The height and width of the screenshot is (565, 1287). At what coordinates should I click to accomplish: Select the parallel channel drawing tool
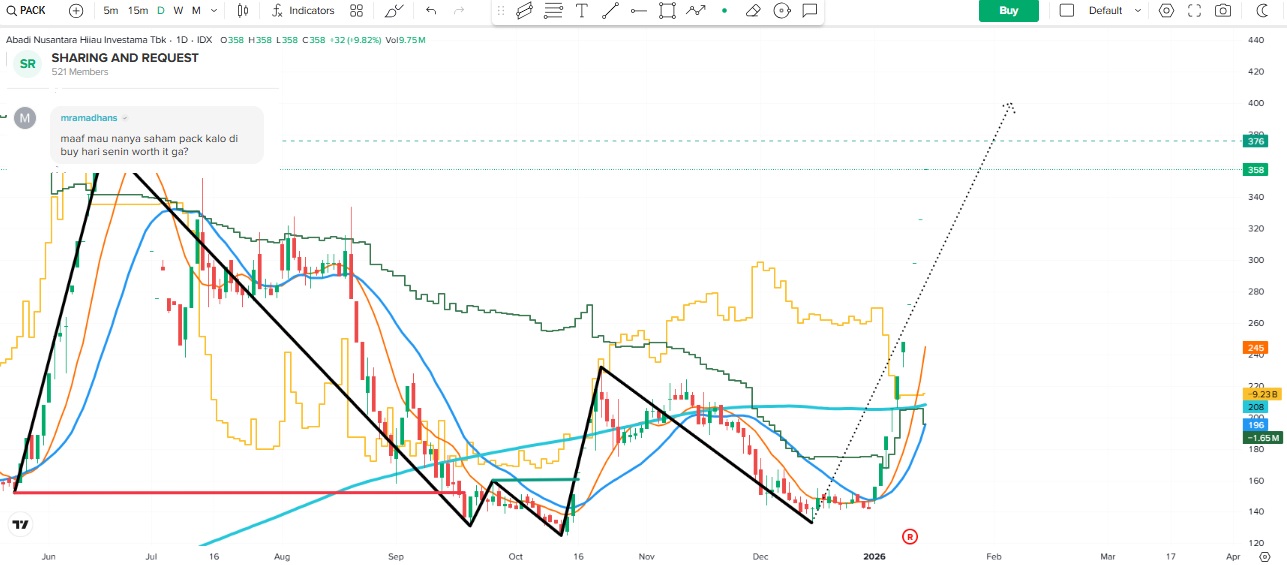pos(524,10)
